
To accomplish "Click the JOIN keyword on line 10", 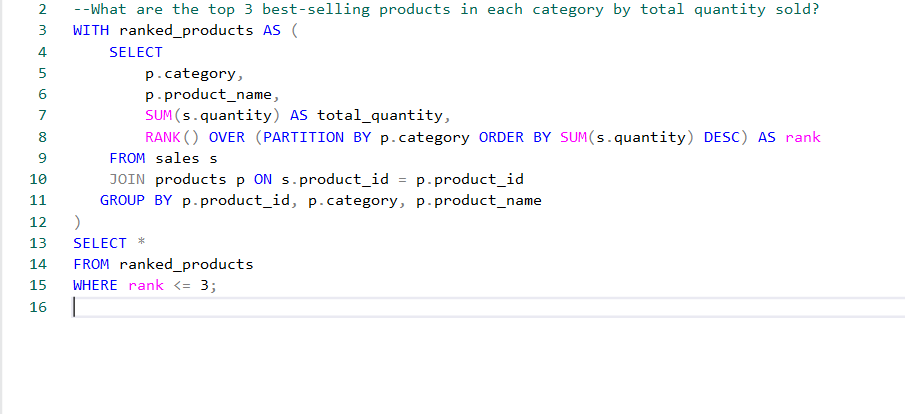I will [x=127, y=180].
